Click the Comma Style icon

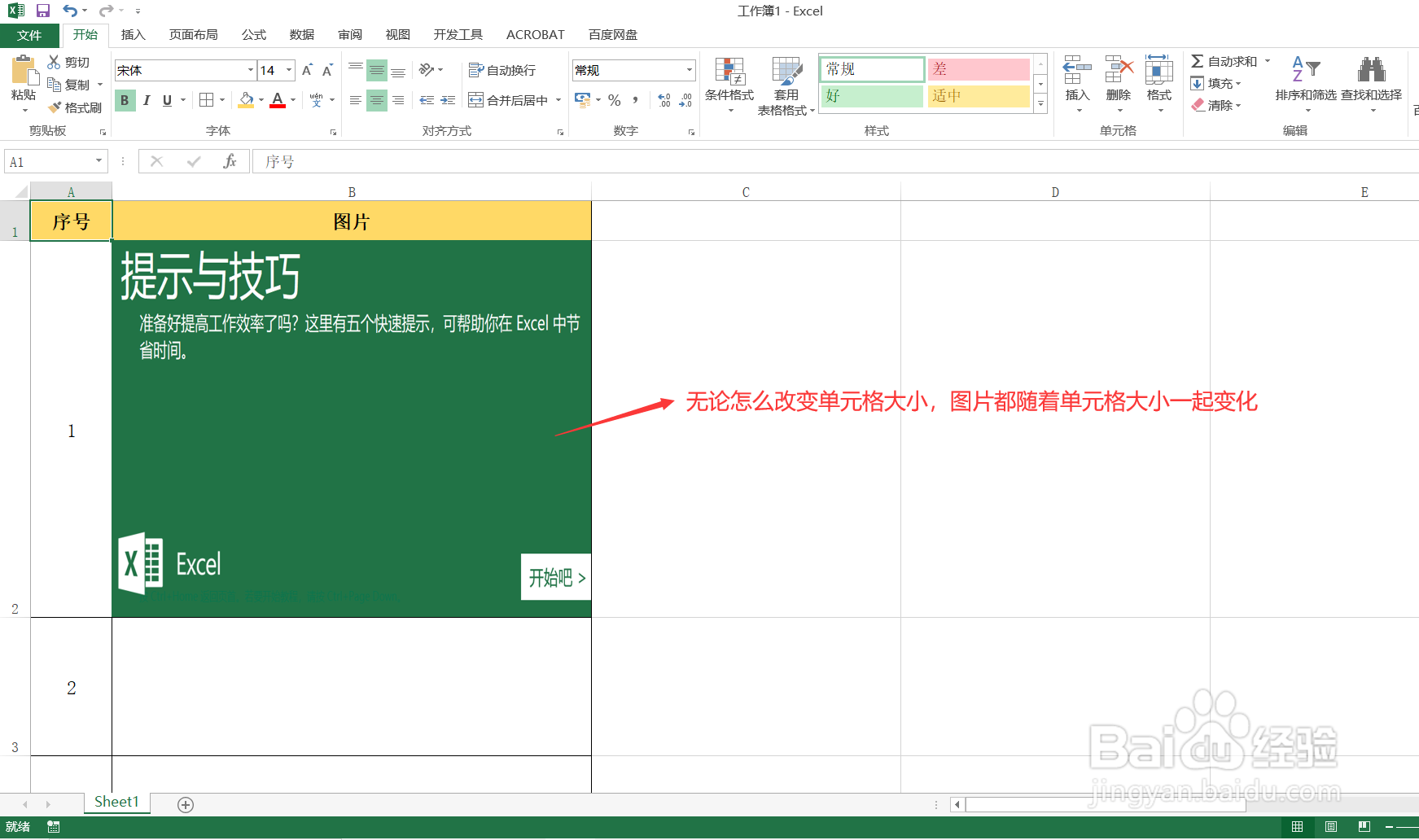coord(635,100)
